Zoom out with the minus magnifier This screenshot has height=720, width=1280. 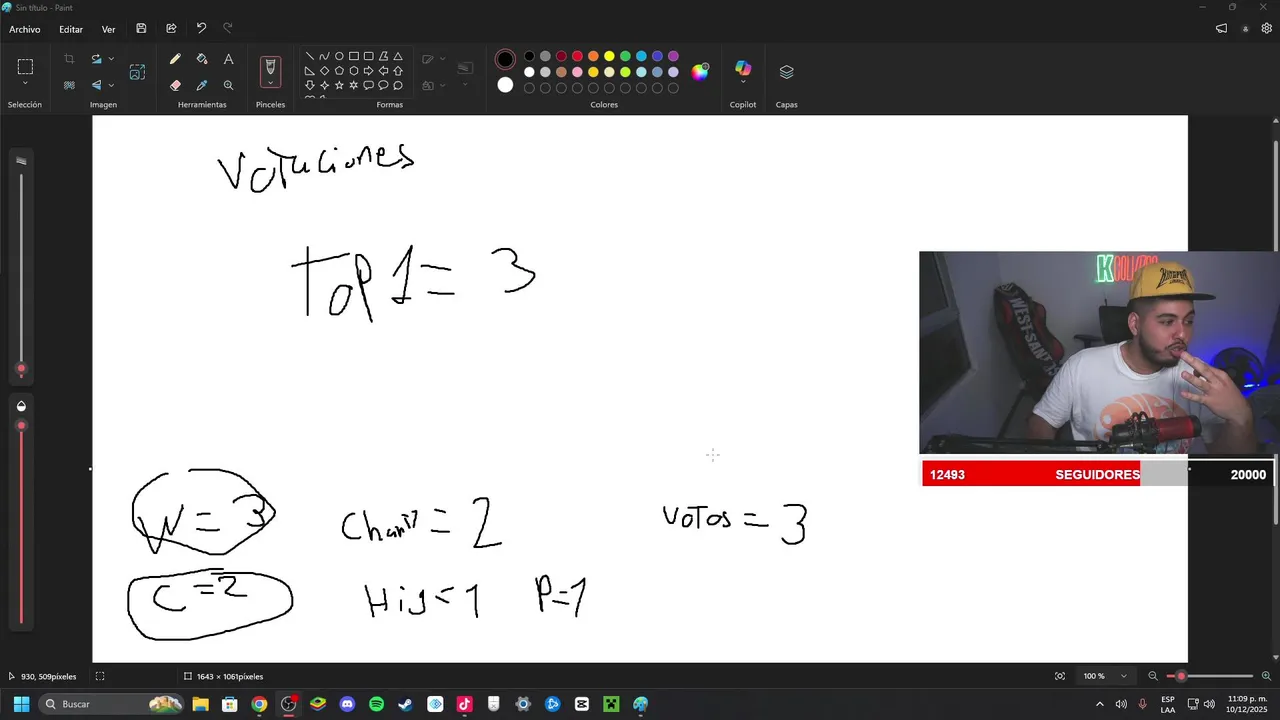1152,676
